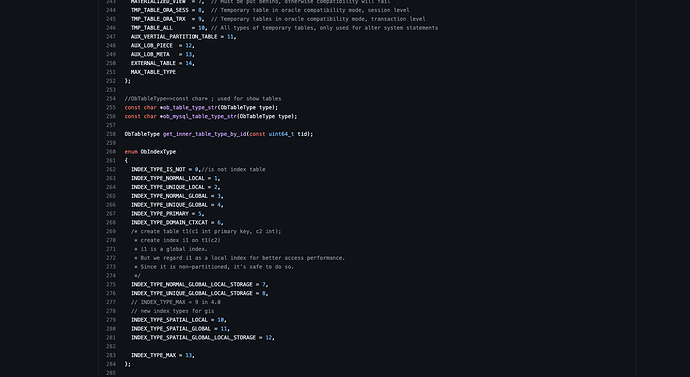Click MAX_TABLE_TYPE identifier

pos(153,72)
